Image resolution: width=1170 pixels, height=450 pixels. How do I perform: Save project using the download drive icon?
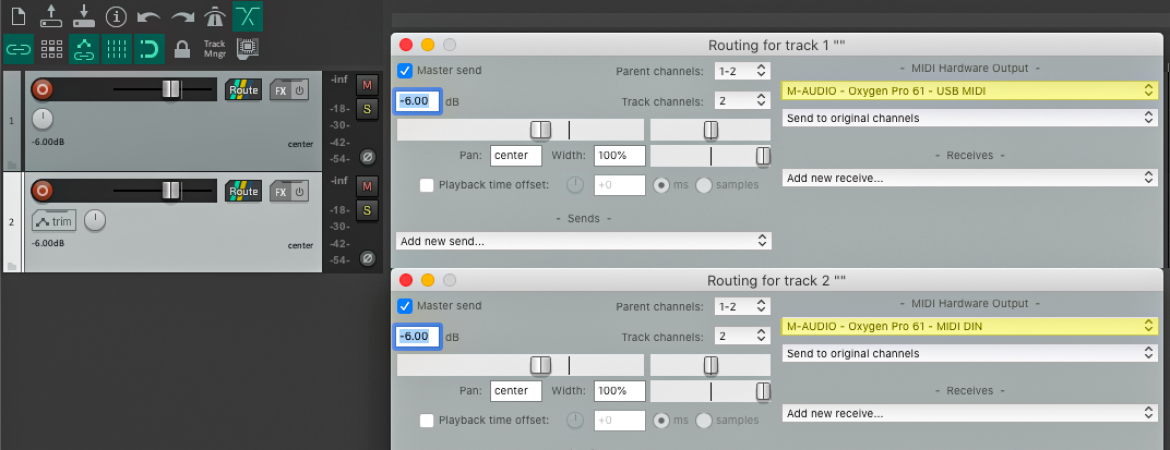click(84, 16)
